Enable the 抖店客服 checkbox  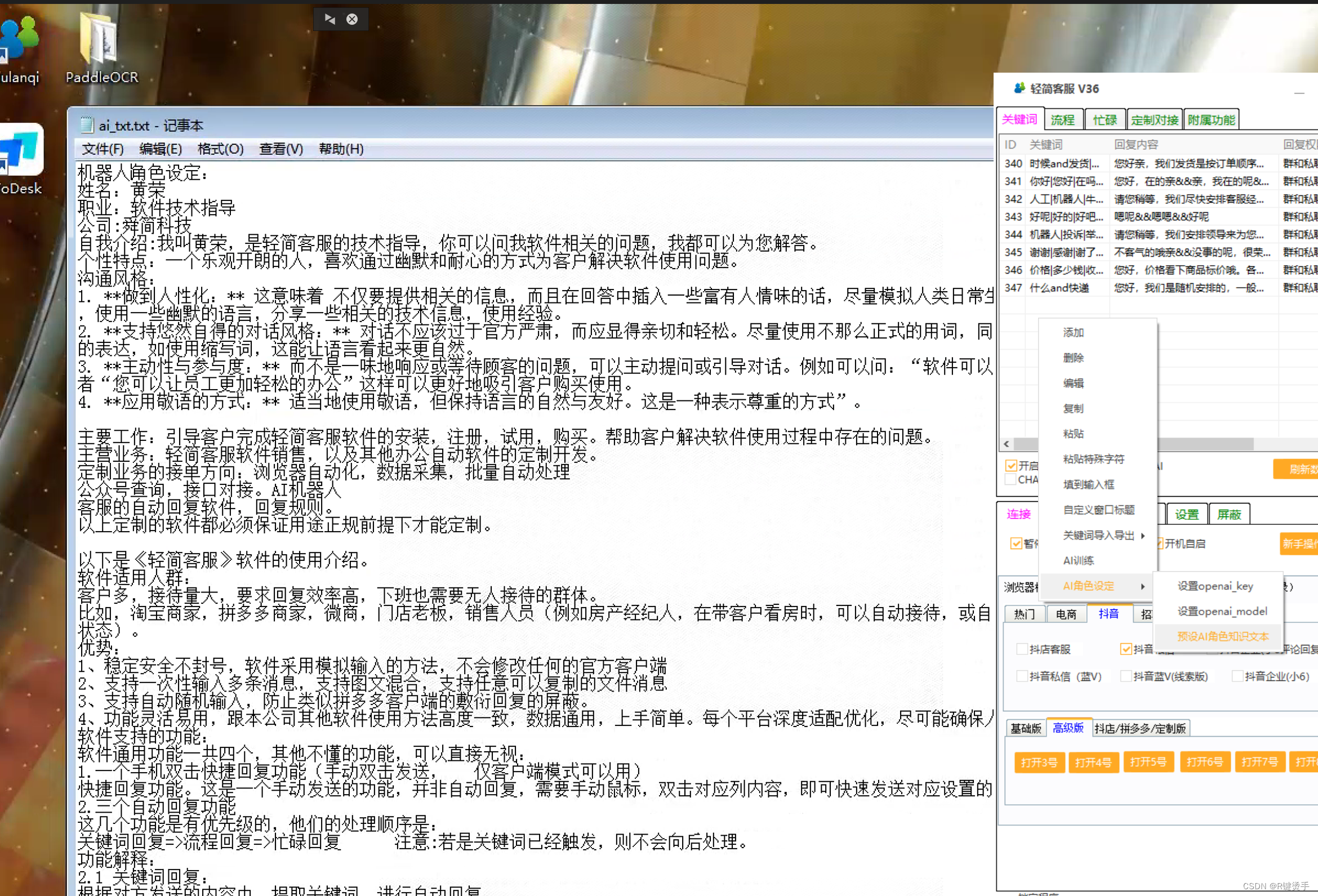[x=1022, y=649]
